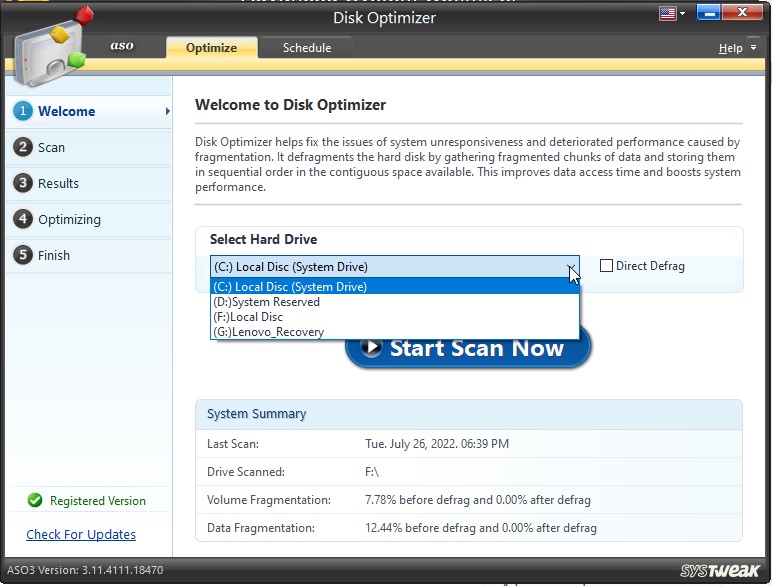Enable the Direct Defrag checkbox
Screen dimensions: 772x586
click(x=606, y=266)
